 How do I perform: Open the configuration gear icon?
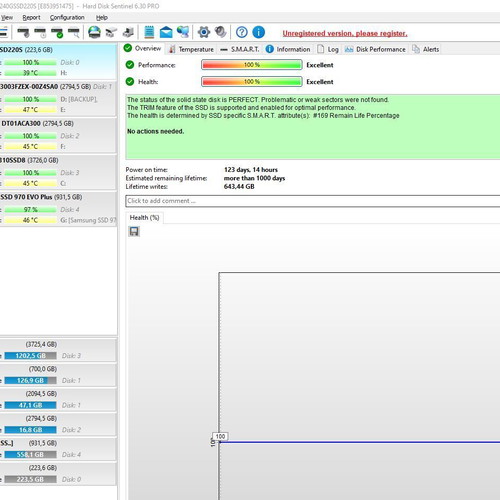204,32
